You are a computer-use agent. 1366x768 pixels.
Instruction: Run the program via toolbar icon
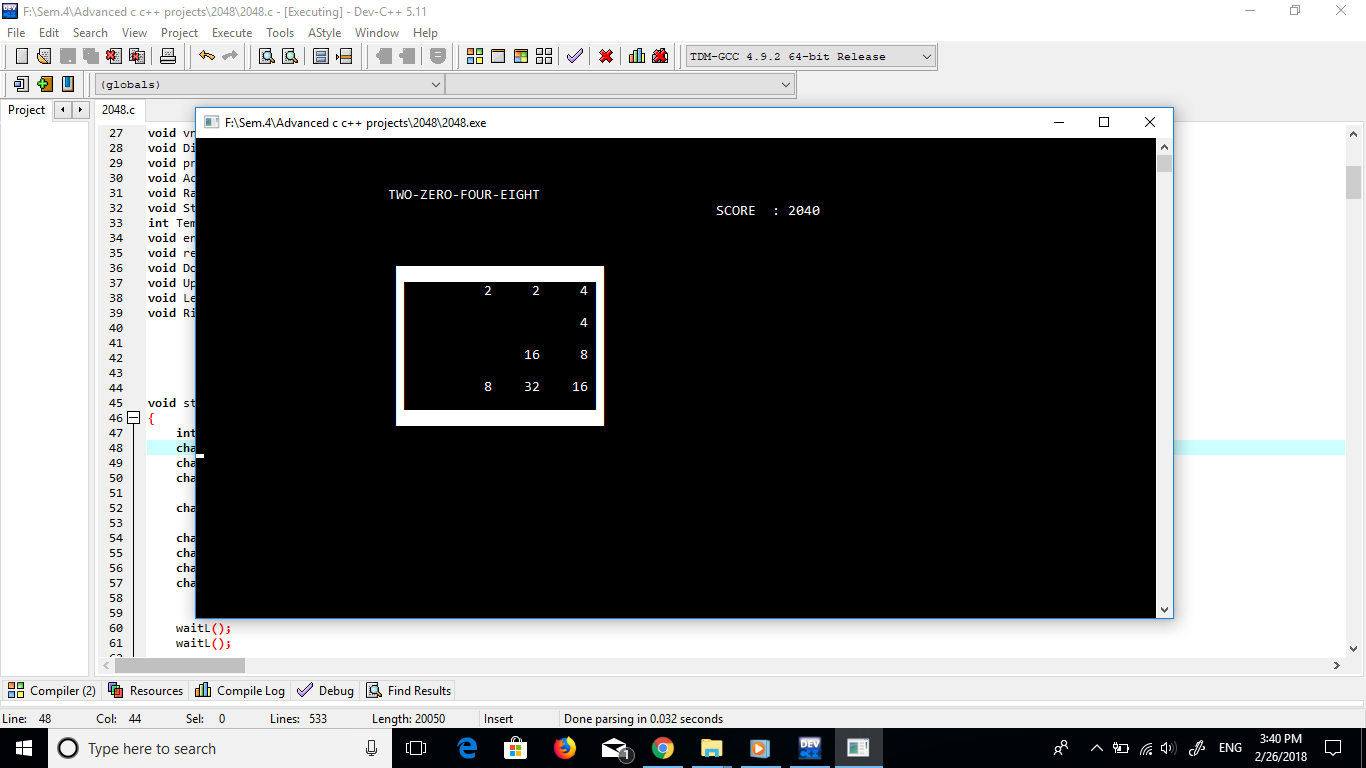[497, 56]
